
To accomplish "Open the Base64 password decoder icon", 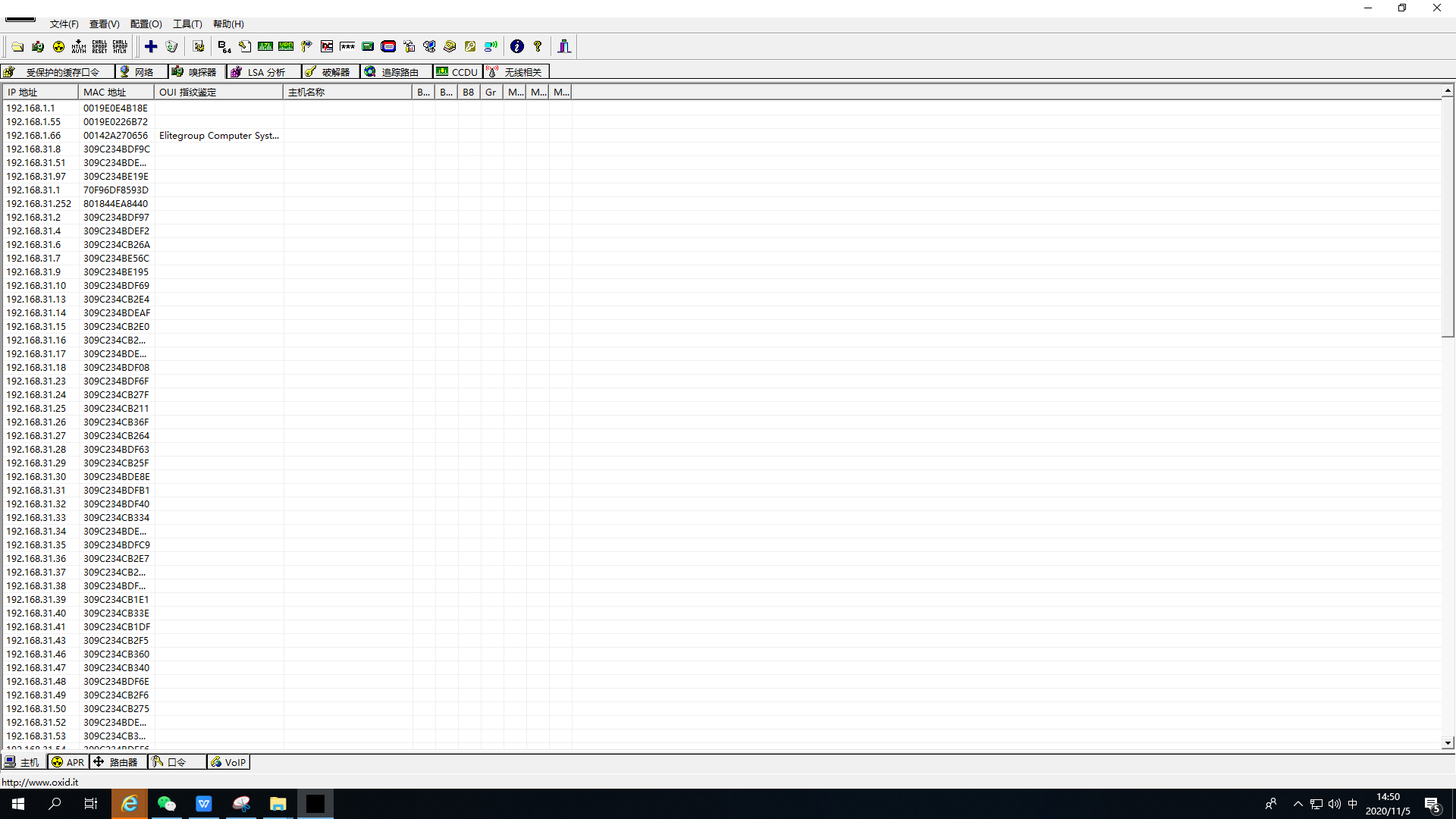I will tap(224, 47).
